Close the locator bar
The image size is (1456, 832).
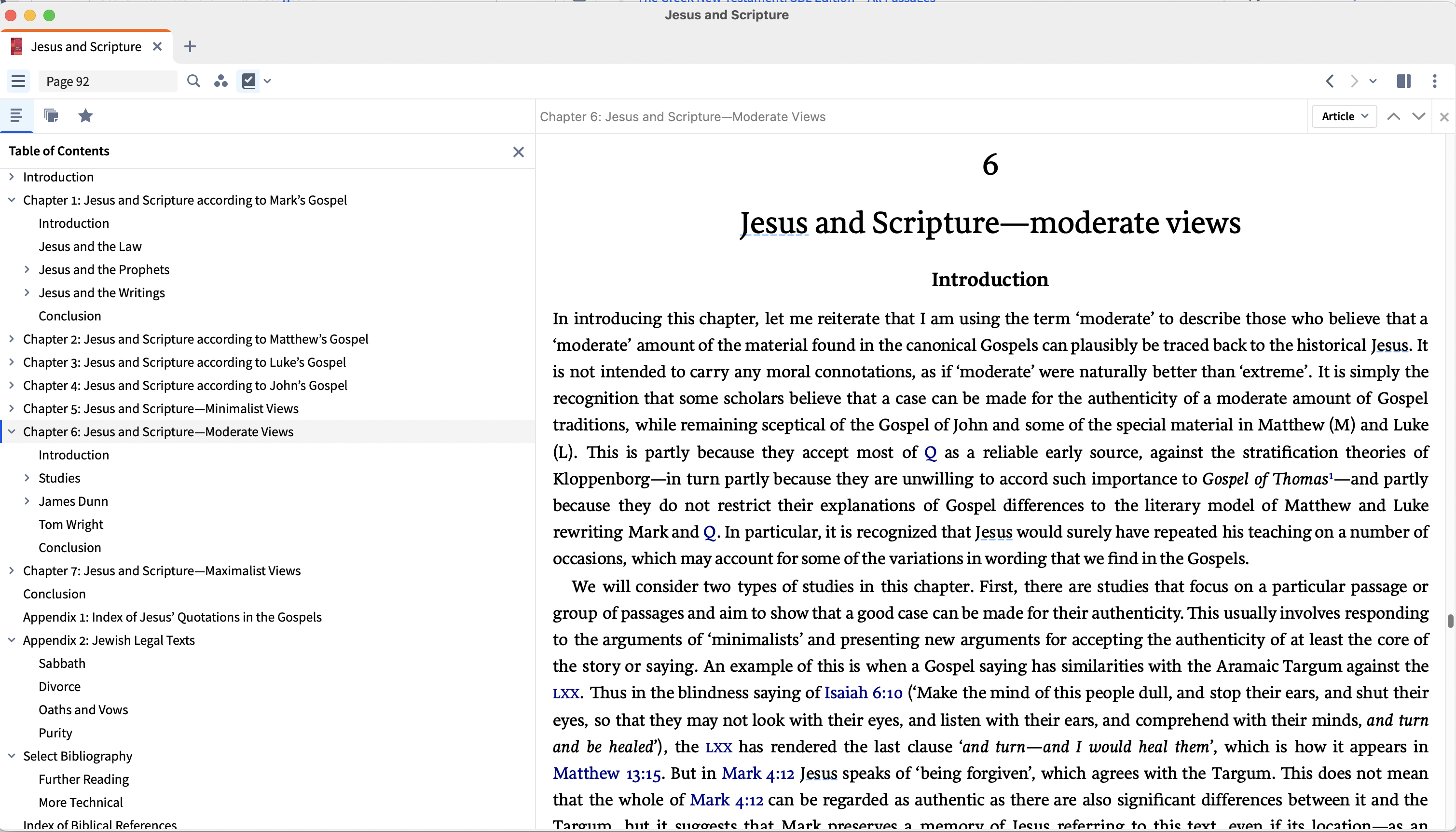[1444, 117]
